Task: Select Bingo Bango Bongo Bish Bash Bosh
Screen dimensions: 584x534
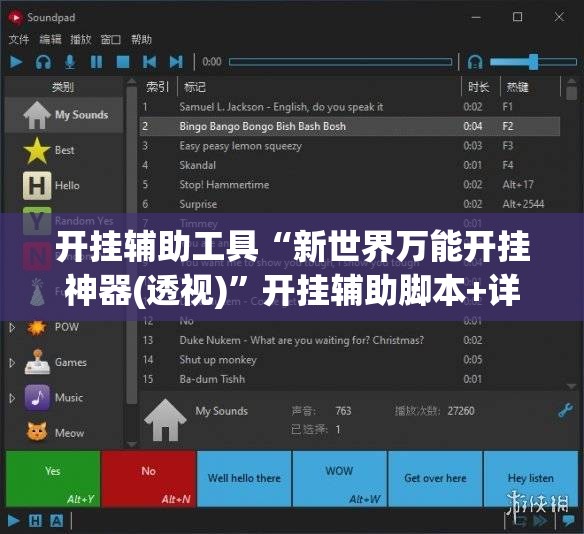Action: tap(350, 127)
